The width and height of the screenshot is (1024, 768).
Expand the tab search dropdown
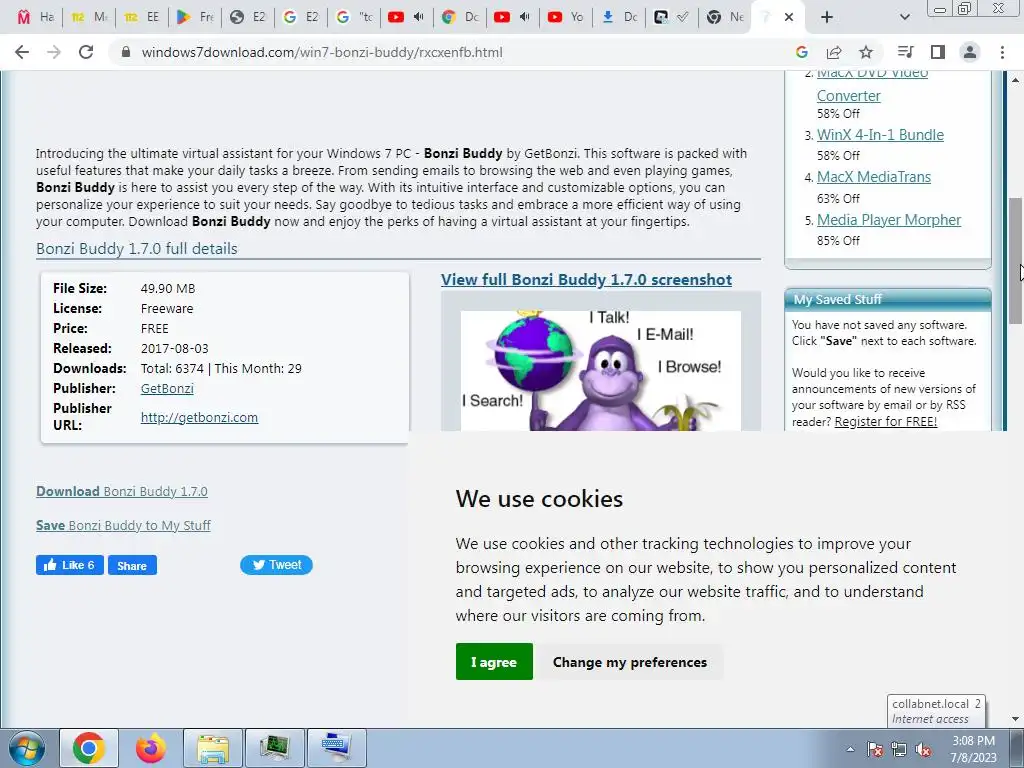[904, 17]
